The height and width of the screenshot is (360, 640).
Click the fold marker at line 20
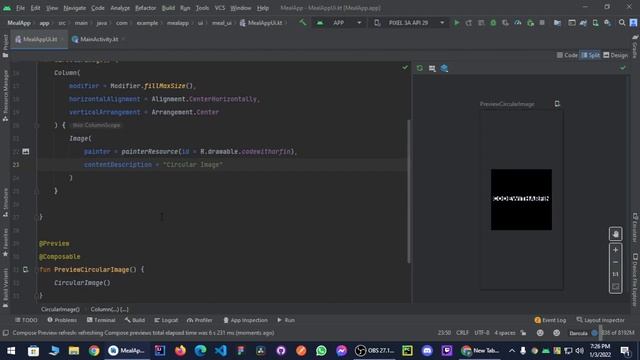(x=37, y=125)
